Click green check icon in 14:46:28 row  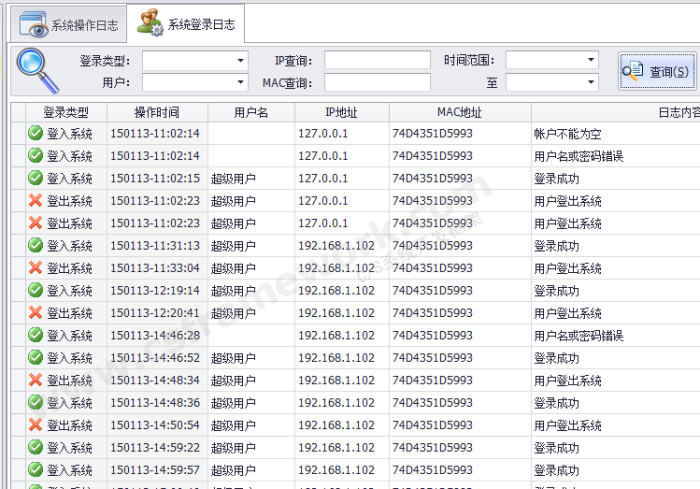(35, 336)
